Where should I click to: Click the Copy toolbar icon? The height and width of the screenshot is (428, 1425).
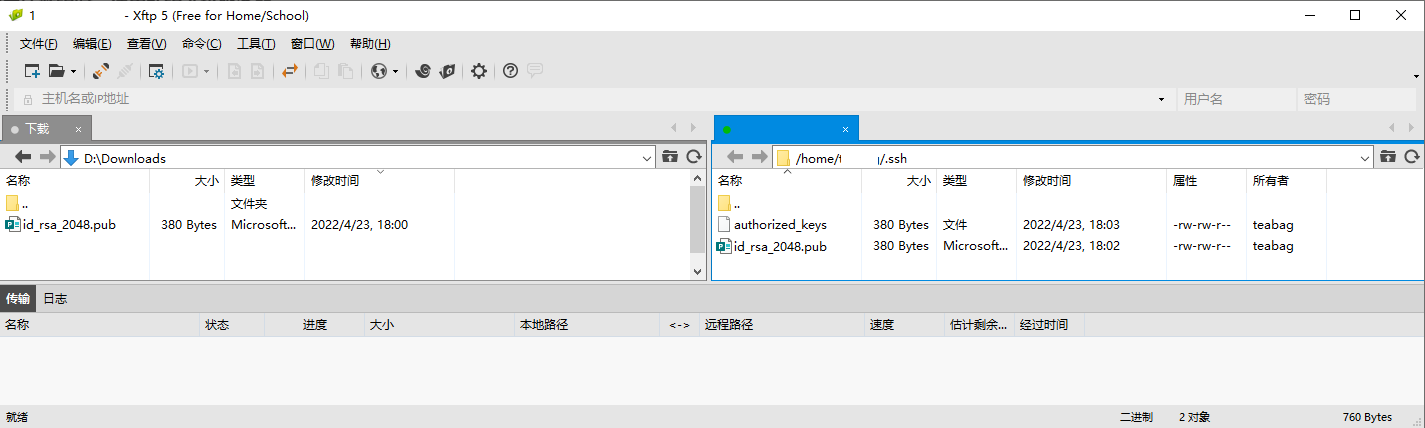click(321, 71)
